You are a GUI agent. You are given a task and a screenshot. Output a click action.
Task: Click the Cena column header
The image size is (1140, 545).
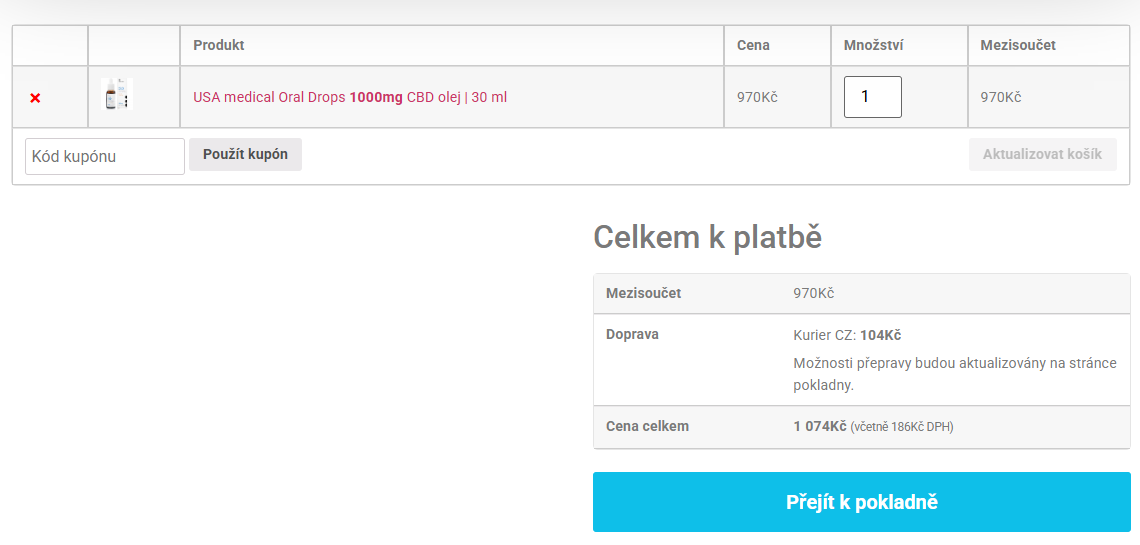753,45
